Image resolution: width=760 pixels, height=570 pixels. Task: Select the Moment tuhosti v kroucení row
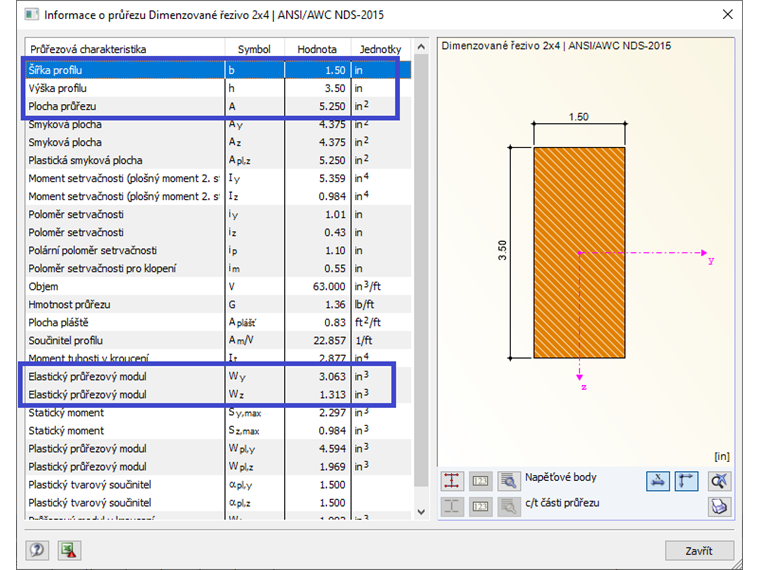click(x=218, y=358)
